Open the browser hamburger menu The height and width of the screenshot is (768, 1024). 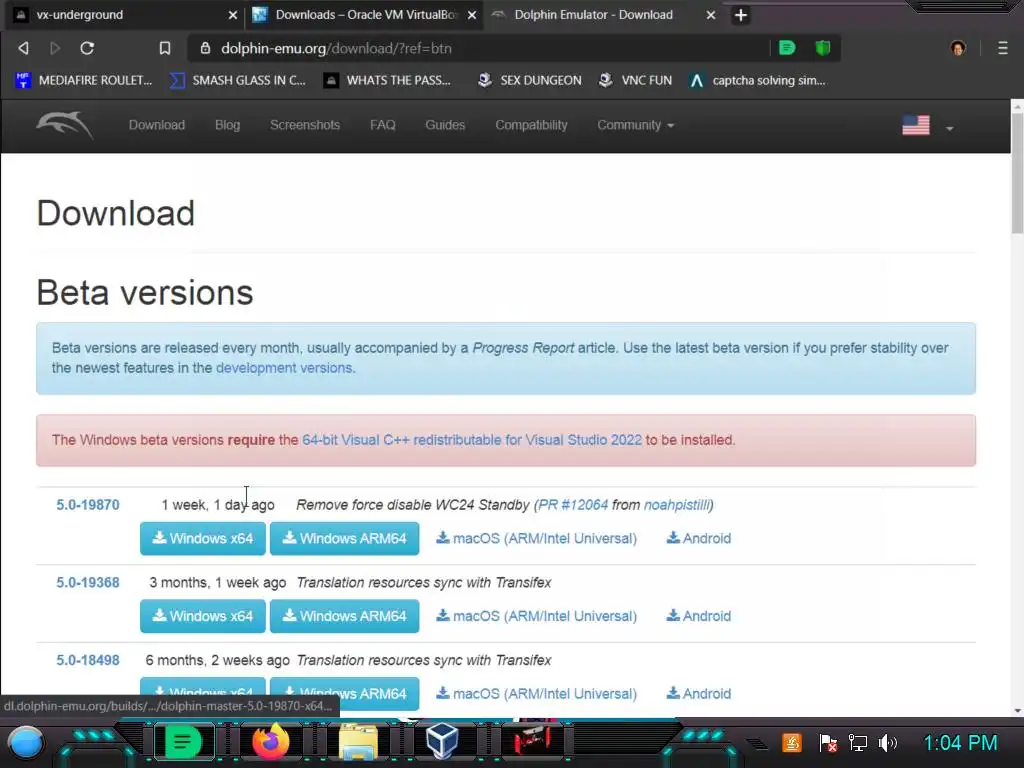coord(1002,48)
